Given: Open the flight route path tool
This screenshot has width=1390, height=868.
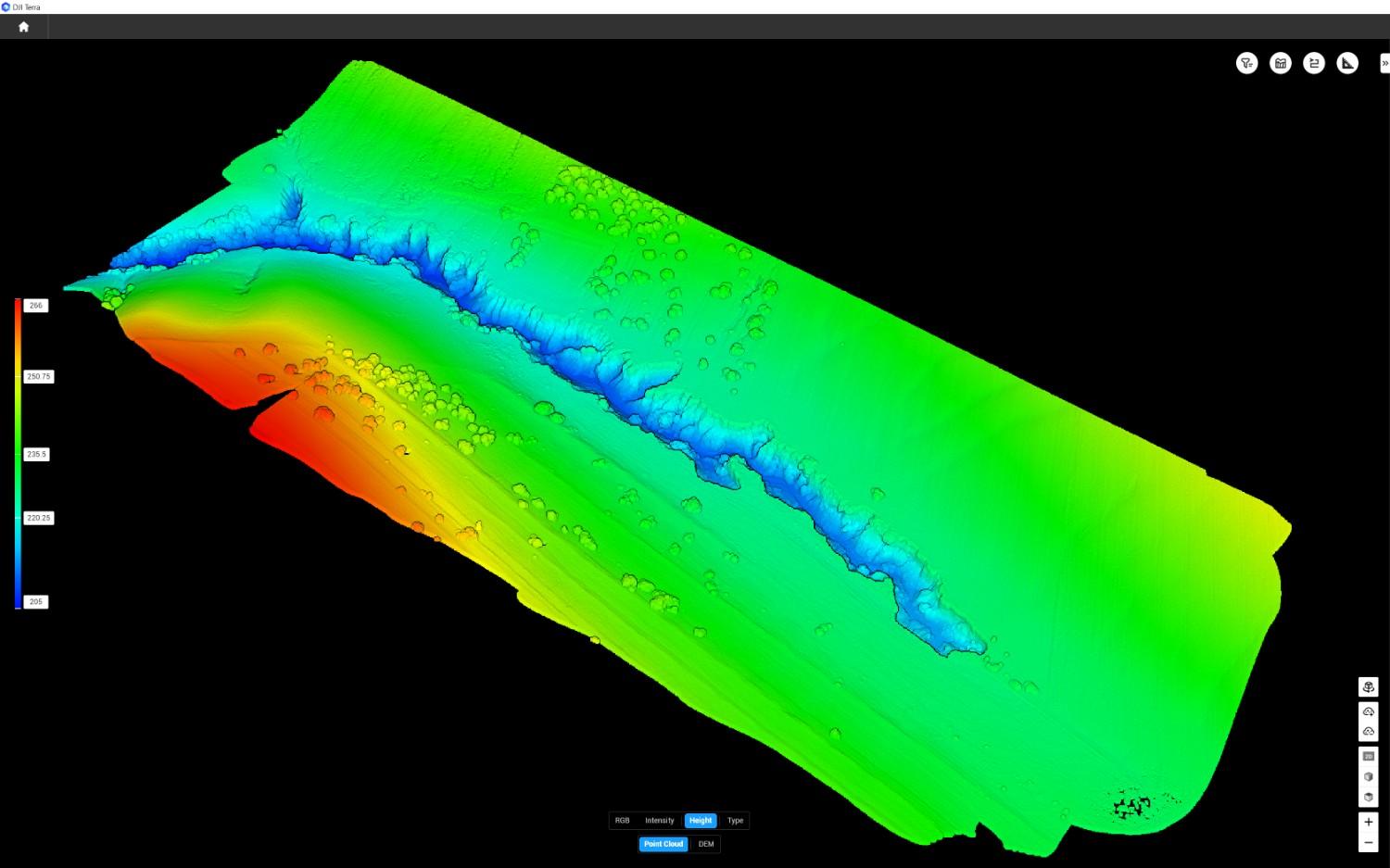Looking at the screenshot, I should (1313, 63).
